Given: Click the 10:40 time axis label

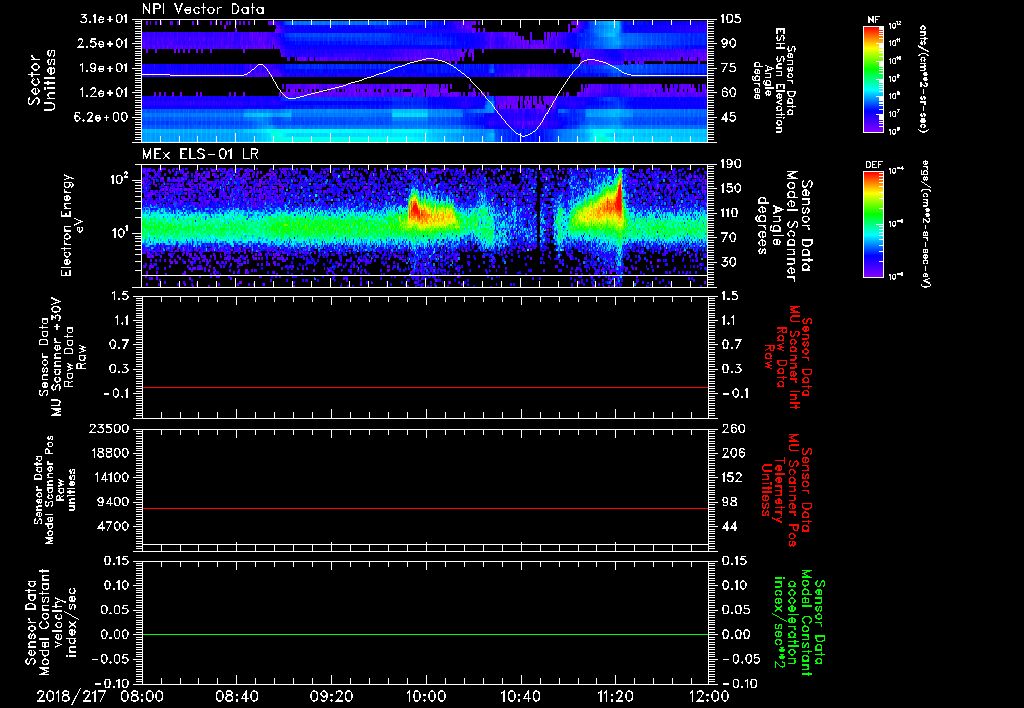Looking at the screenshot, I should pos(521,694).
